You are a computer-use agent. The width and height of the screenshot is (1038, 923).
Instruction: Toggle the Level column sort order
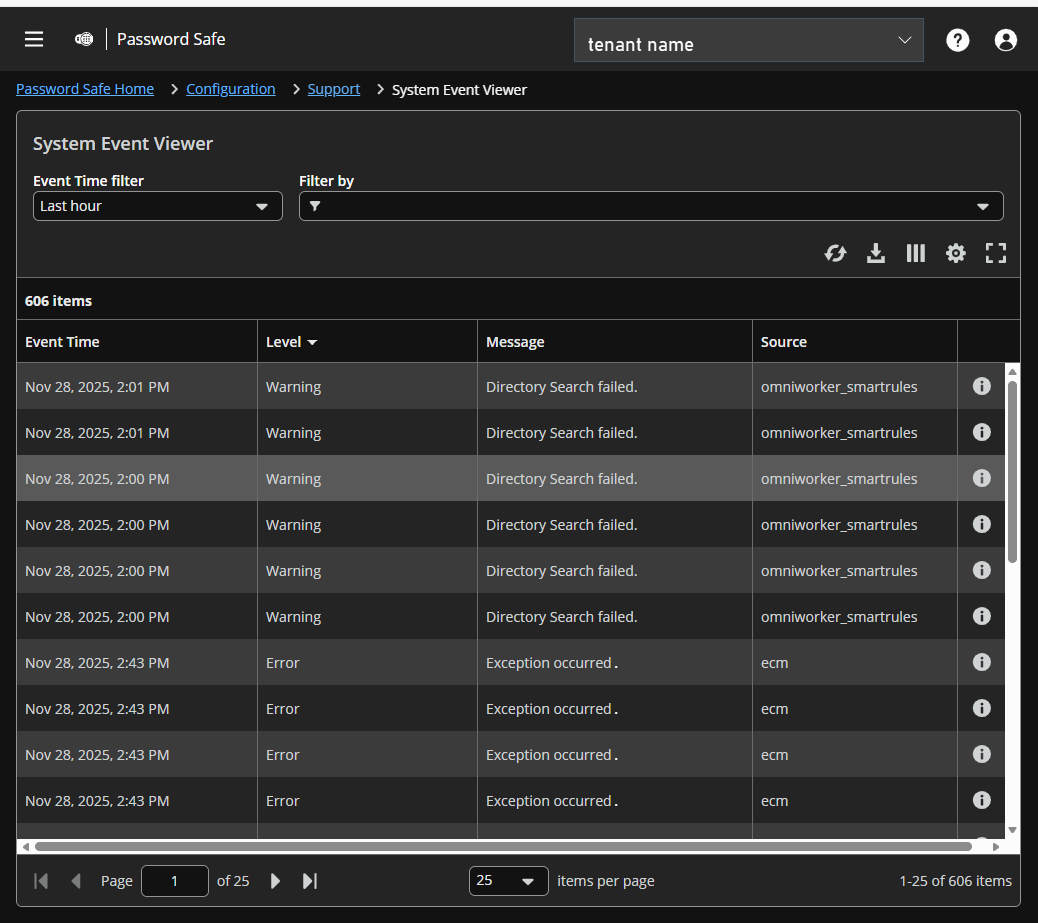(x=291, y=341)
